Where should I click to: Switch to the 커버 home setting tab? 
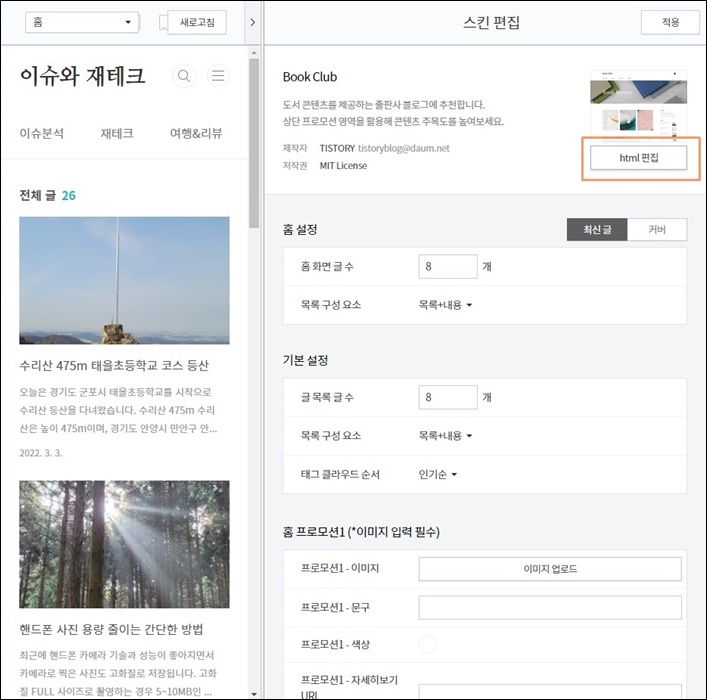point(657,230)
